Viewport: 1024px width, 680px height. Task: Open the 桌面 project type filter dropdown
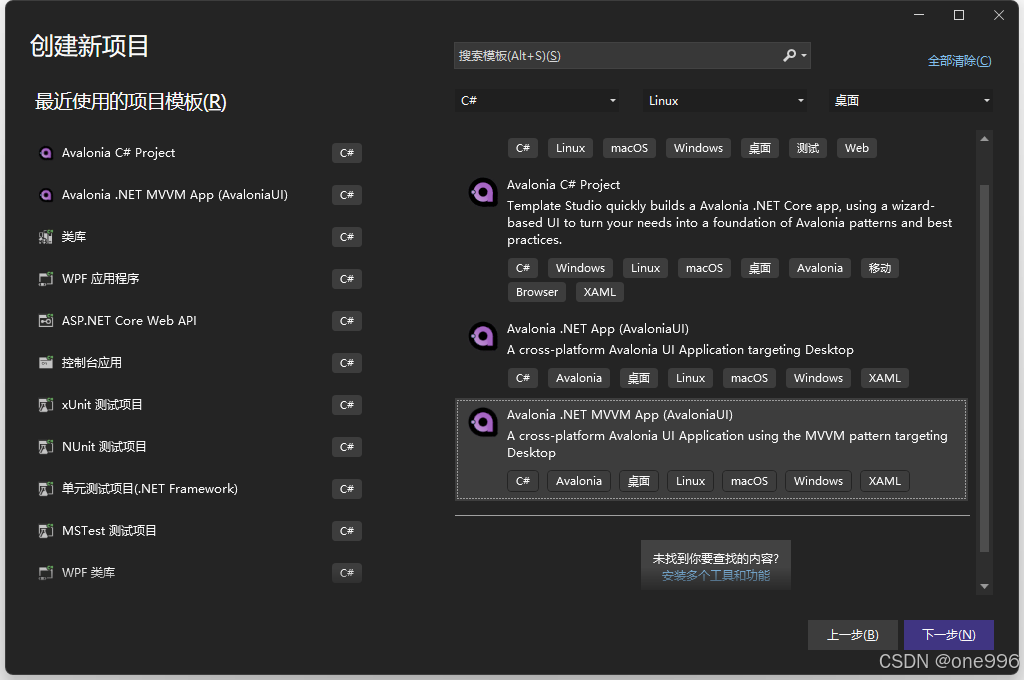[x=911, y=101]
